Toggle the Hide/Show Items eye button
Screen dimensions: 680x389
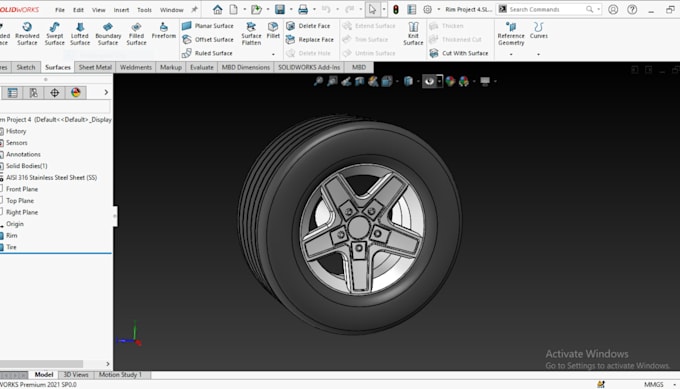point(429,81)
